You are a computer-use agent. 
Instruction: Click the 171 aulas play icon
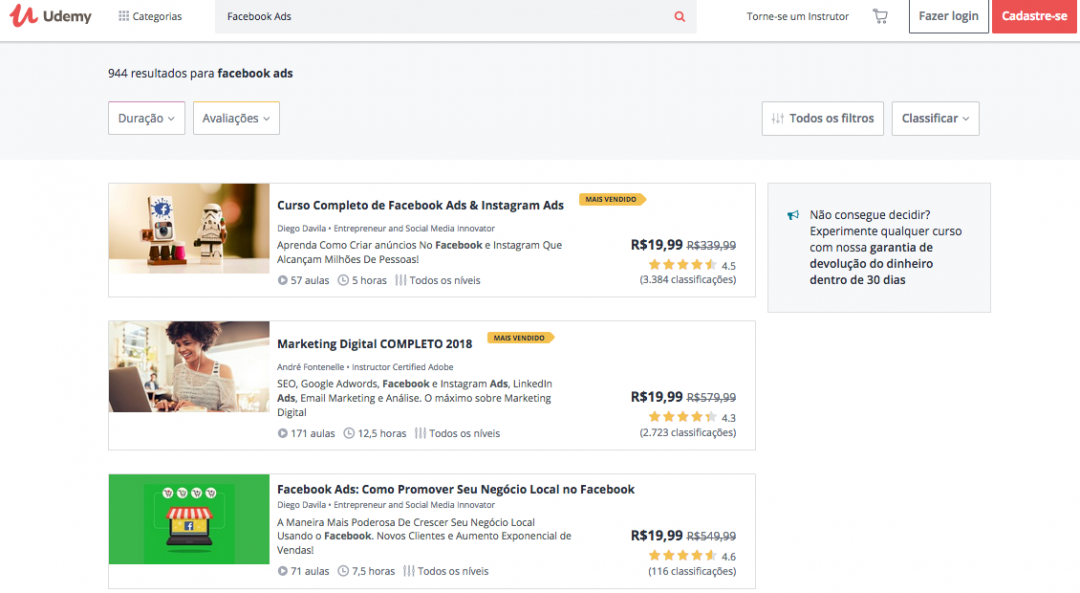pyautogui.click(x=282, y=433)
